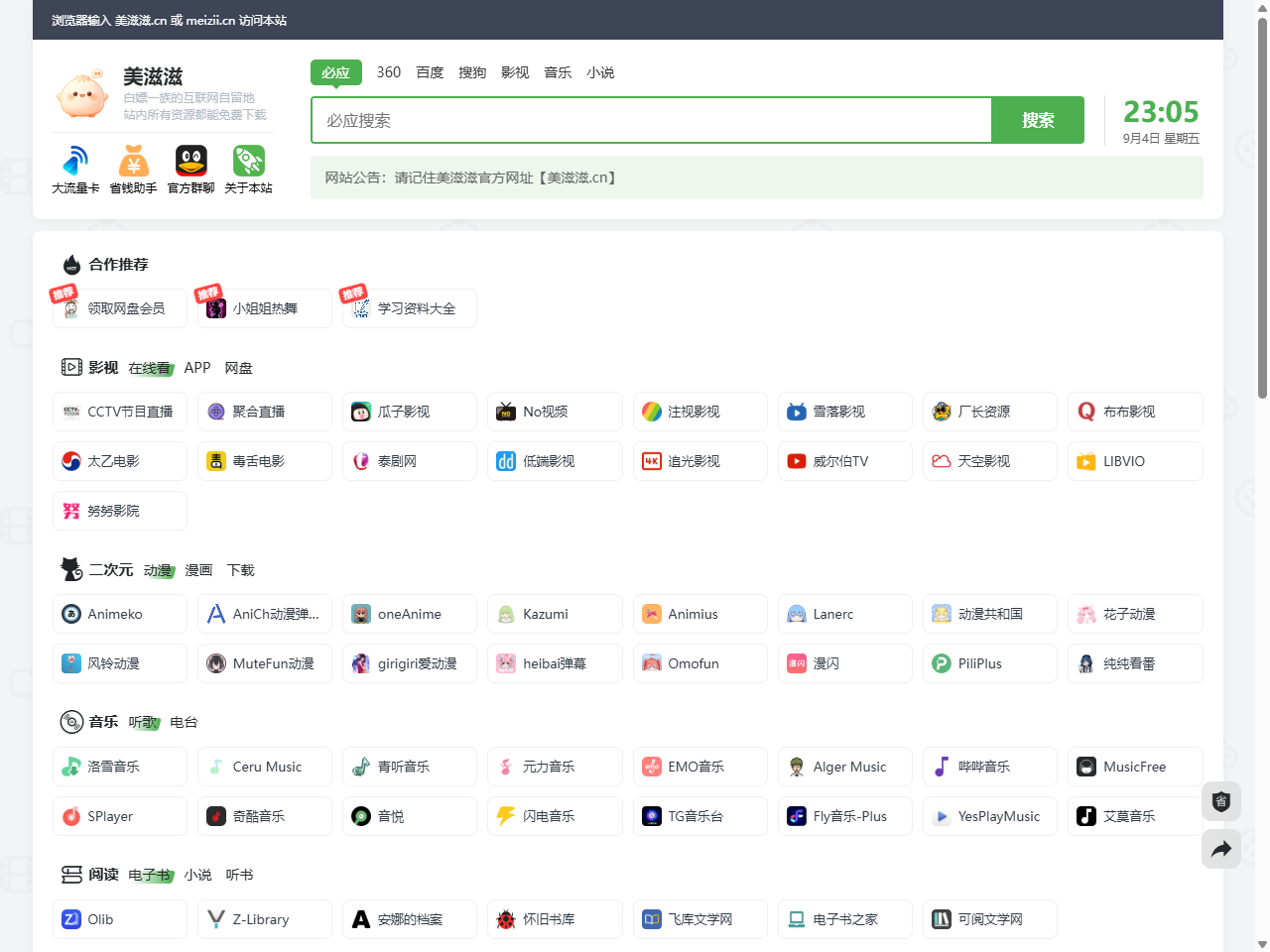This screenshot has width=1270, height=952.
Task: Select the 百度 search engine tab
Action: [430, 72]
